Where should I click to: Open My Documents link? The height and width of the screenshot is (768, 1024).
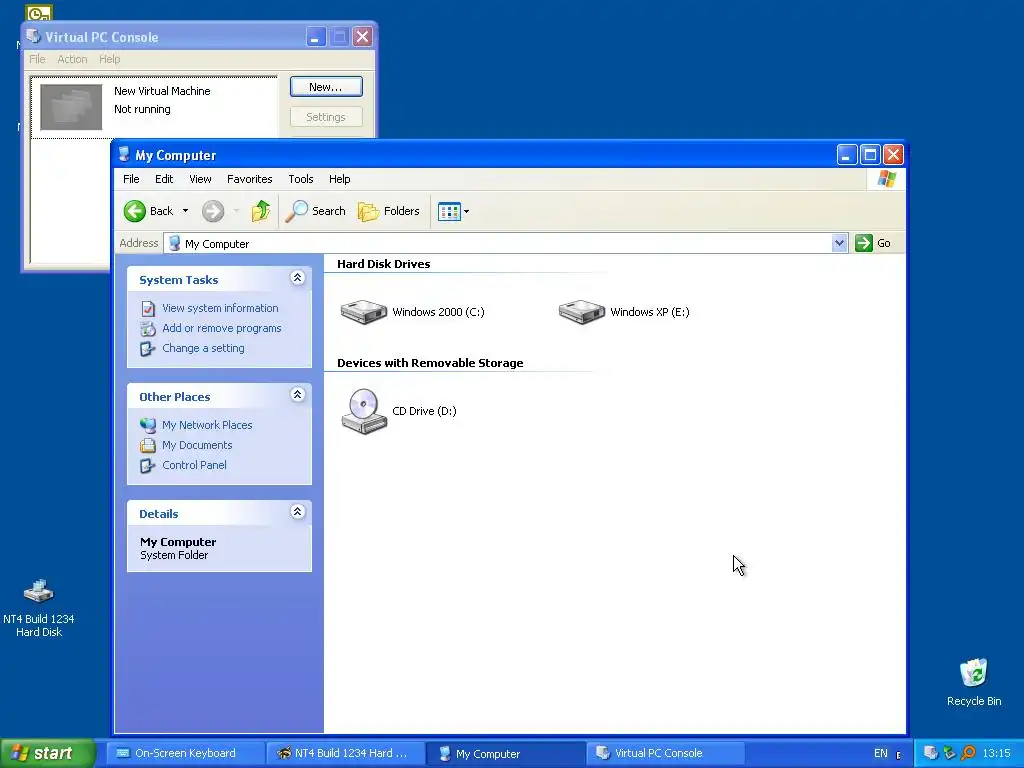coord(197,445)
